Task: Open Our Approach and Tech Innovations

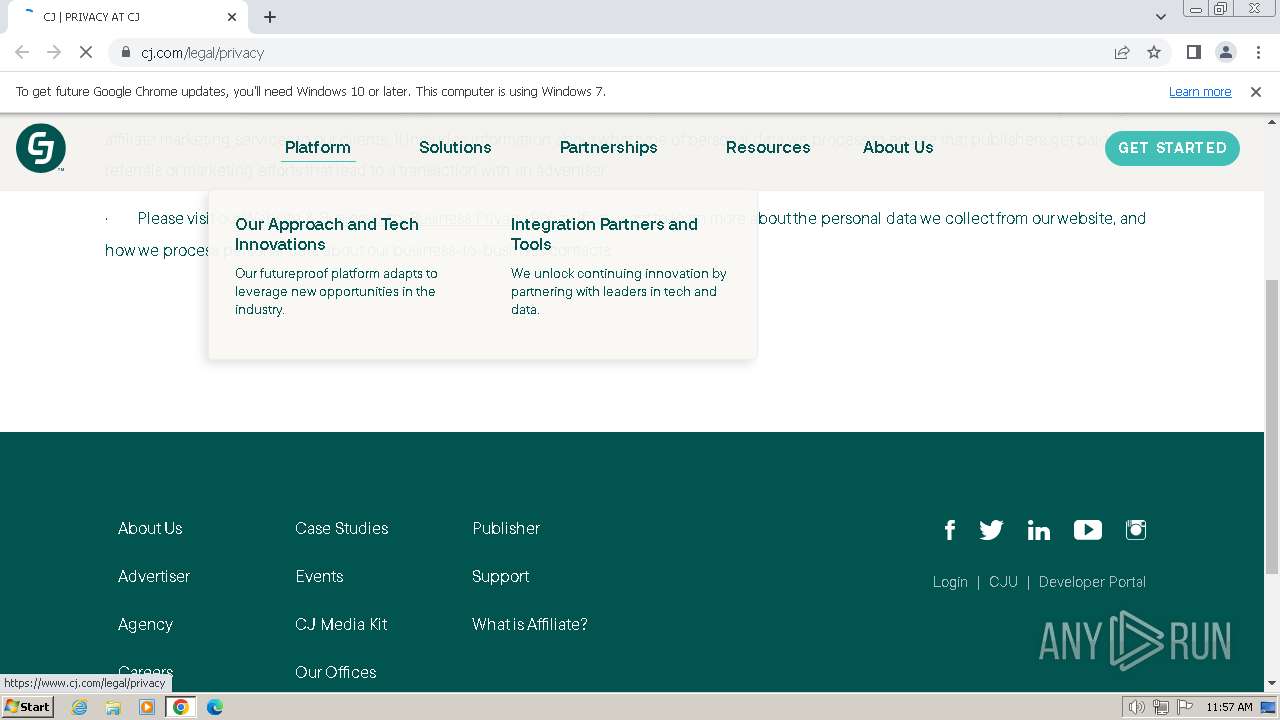Action: pos(327,234)
